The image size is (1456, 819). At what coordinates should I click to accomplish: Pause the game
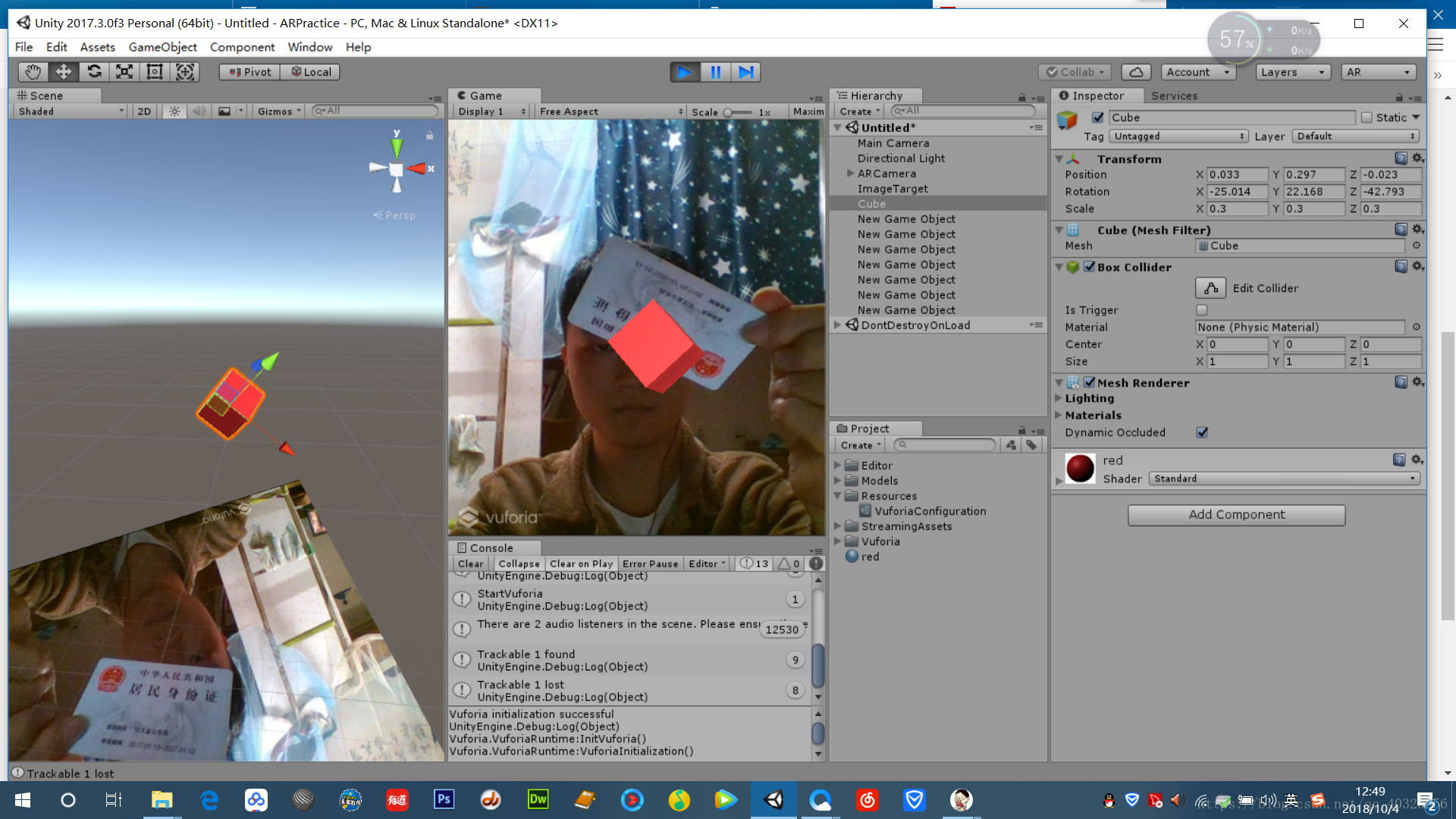pyautogui.click(x=715, y=72)
